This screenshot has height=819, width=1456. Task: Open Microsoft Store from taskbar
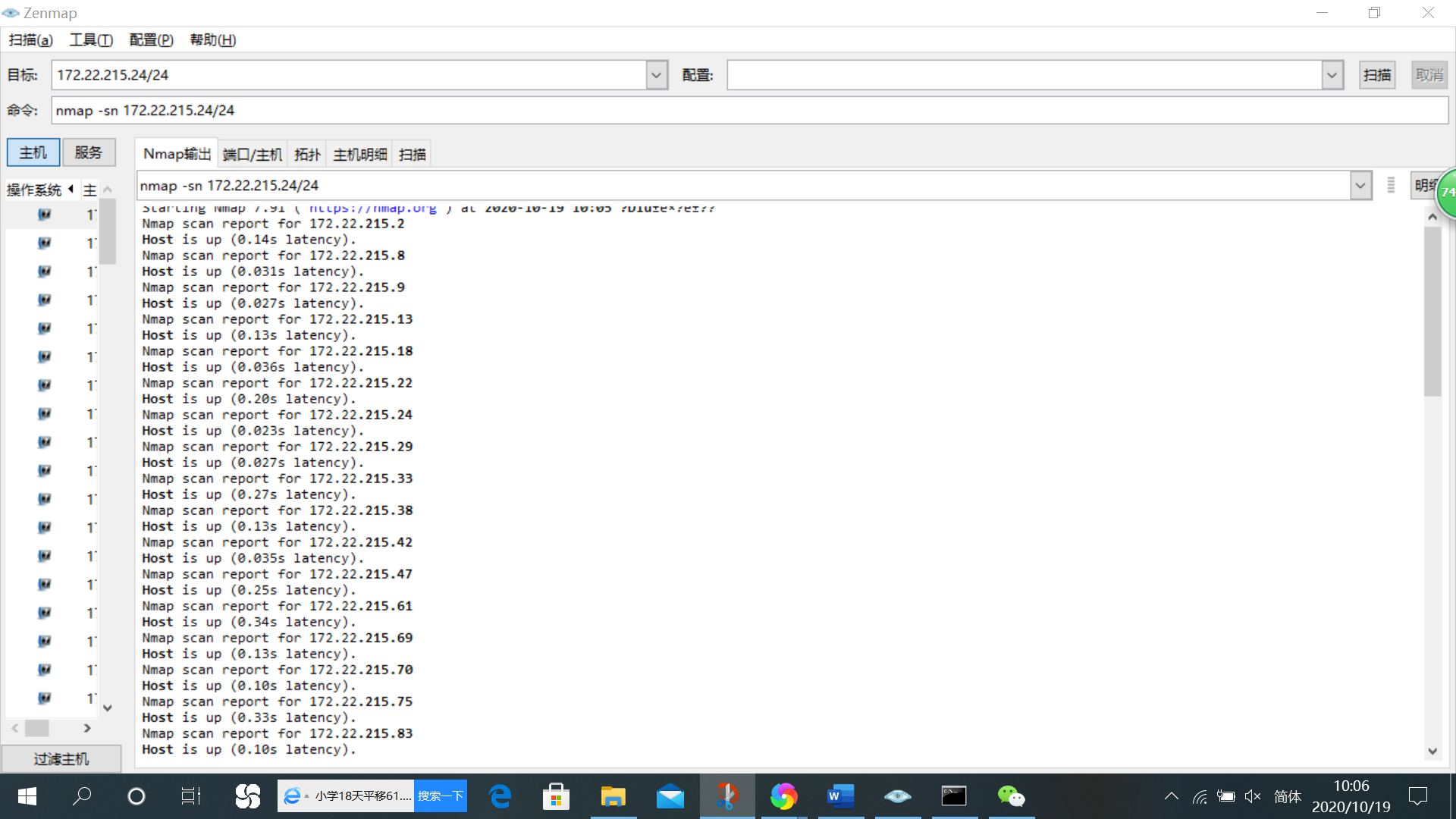[556, 796]
